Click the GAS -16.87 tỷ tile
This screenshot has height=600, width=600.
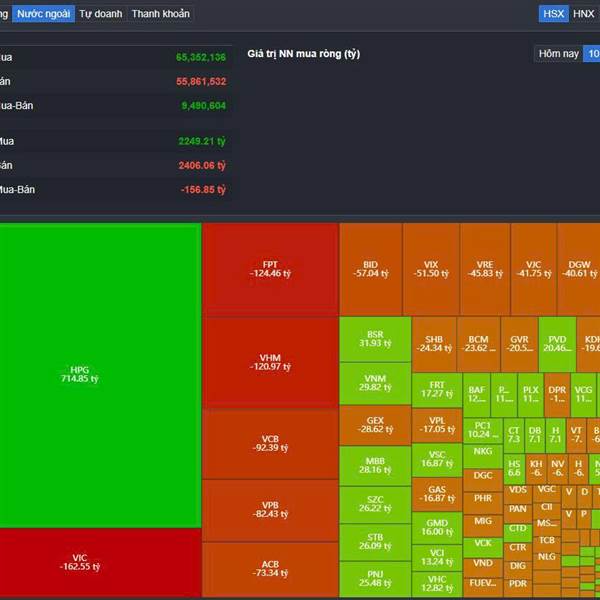(437, 494)
